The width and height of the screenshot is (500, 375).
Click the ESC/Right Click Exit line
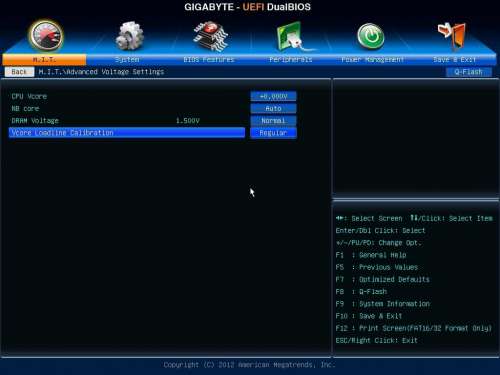pos(377,340)
